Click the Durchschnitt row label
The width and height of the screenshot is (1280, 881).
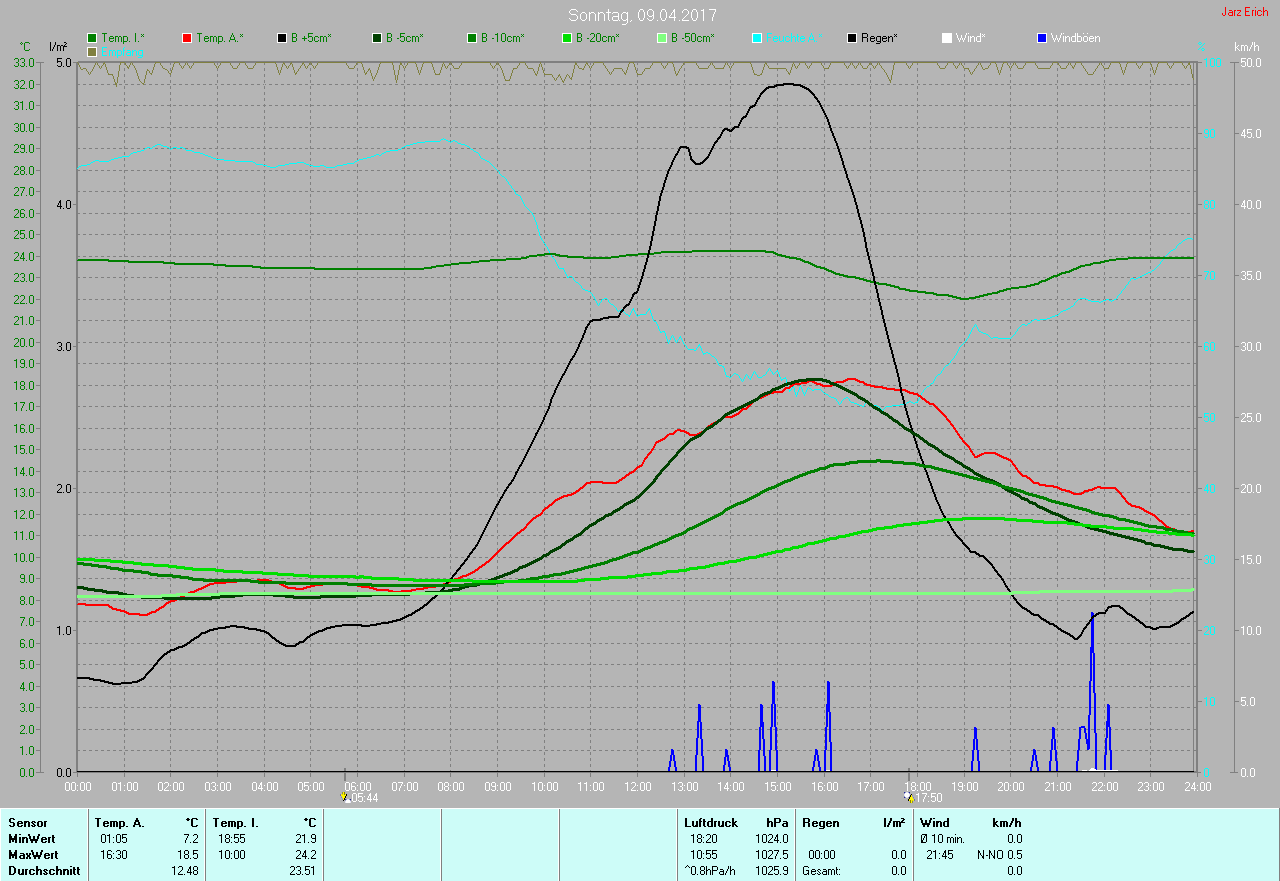click(x=44, y=871)
